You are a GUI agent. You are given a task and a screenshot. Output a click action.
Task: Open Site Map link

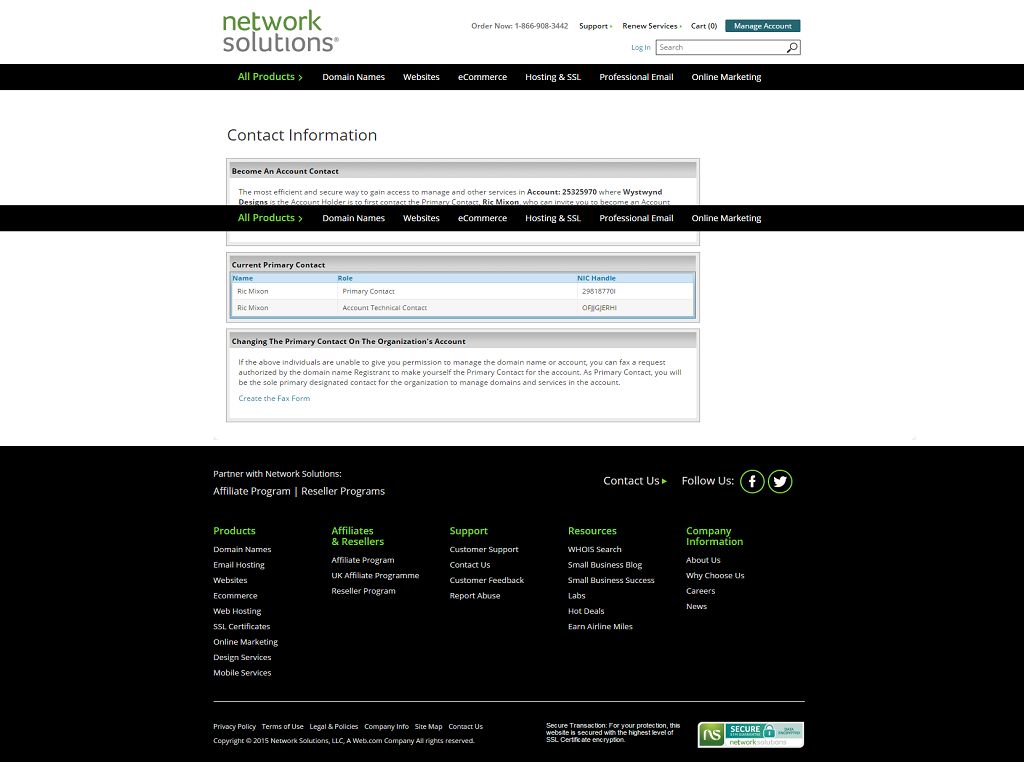point(428,727)
